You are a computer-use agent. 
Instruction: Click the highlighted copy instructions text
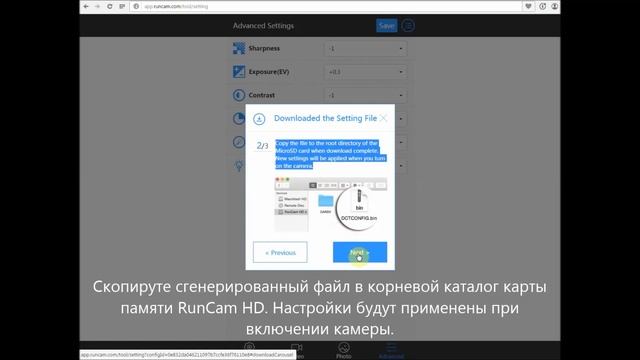coord(330,154)
